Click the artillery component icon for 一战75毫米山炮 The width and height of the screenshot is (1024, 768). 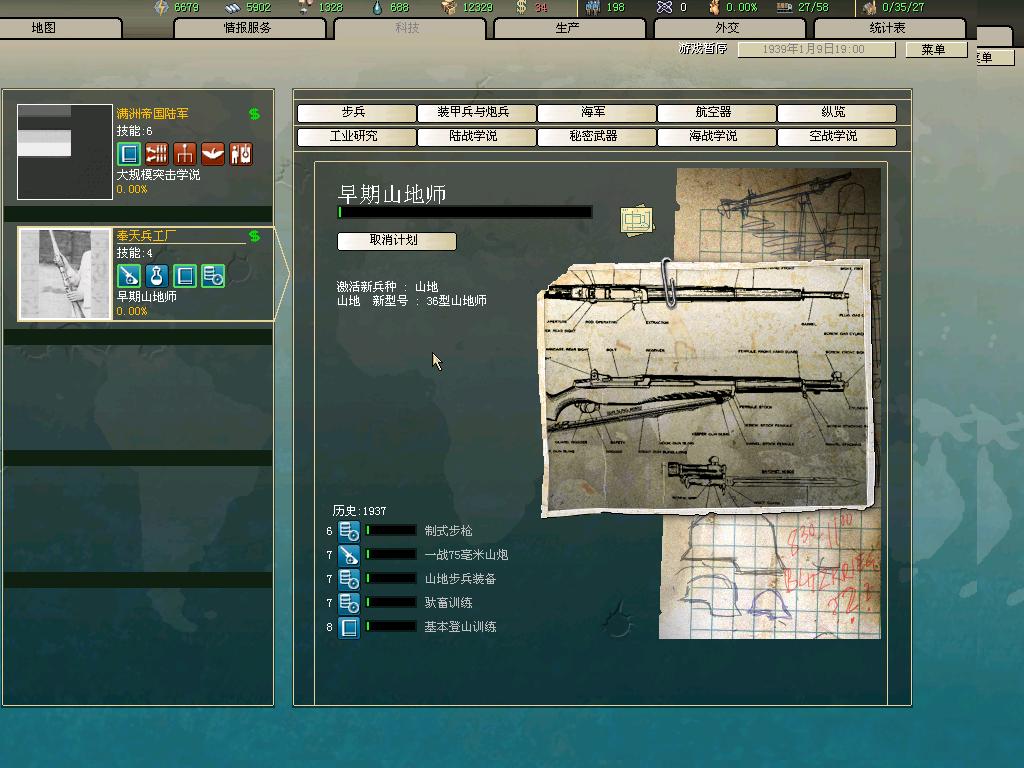[349, 555]
